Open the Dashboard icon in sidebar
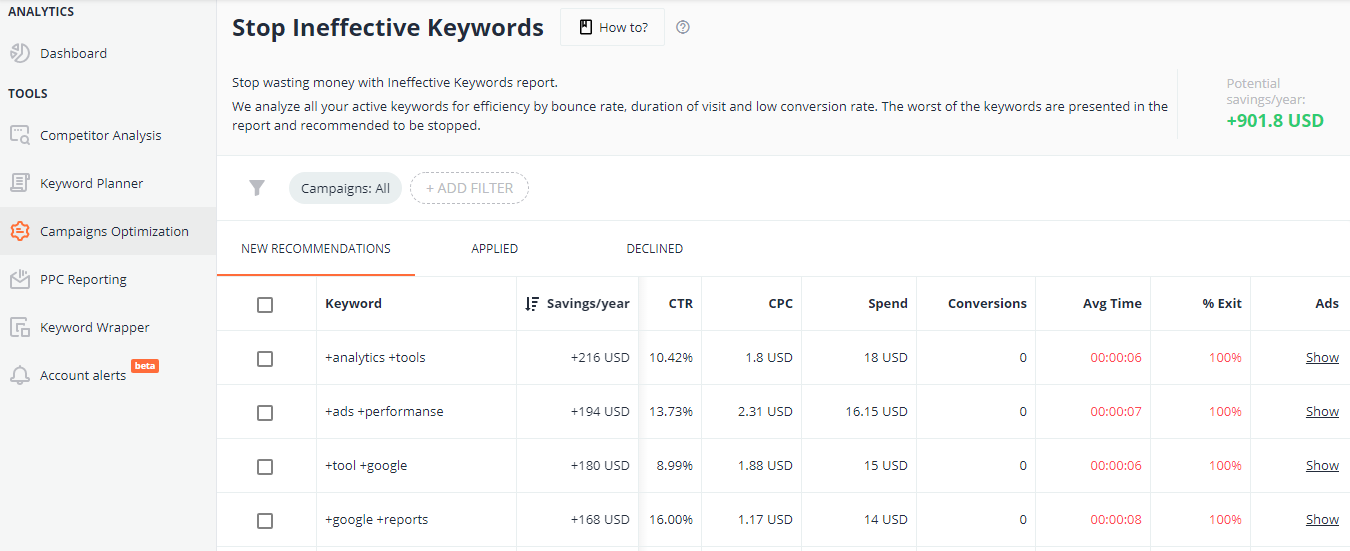 pyautogui.click(x=20, y=53)
